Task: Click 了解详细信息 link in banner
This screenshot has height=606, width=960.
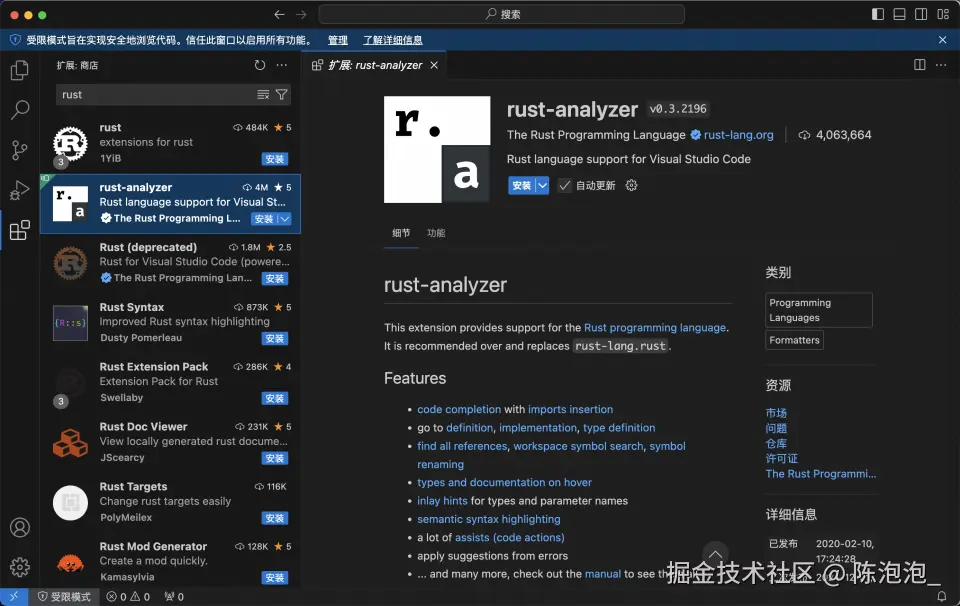Action: point(392,40)
